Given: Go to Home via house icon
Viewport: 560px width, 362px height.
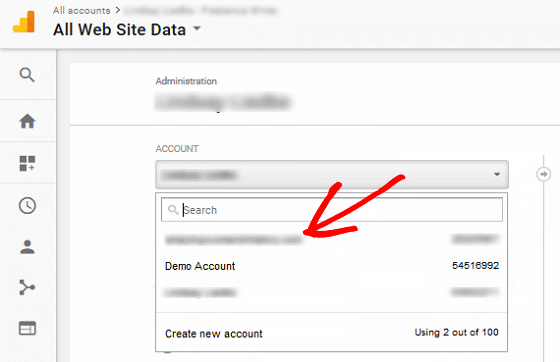Looking at the screenshot, I should (28, 121).
